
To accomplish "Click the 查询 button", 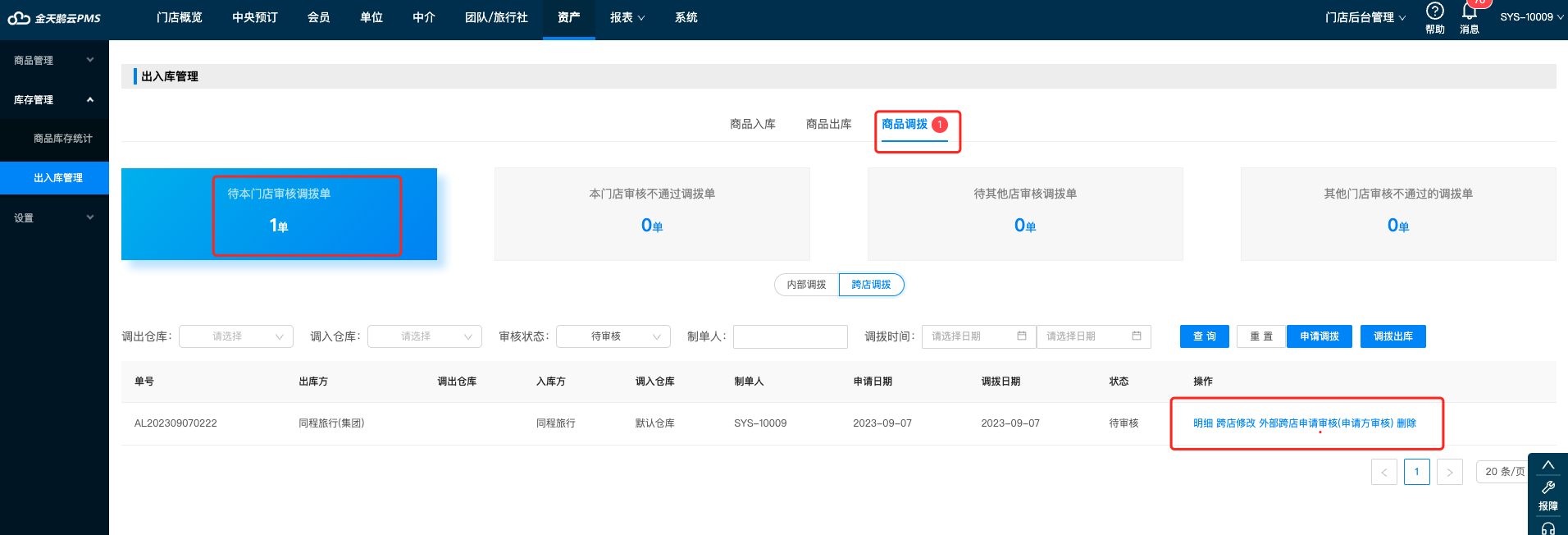I will point(1205,336).
